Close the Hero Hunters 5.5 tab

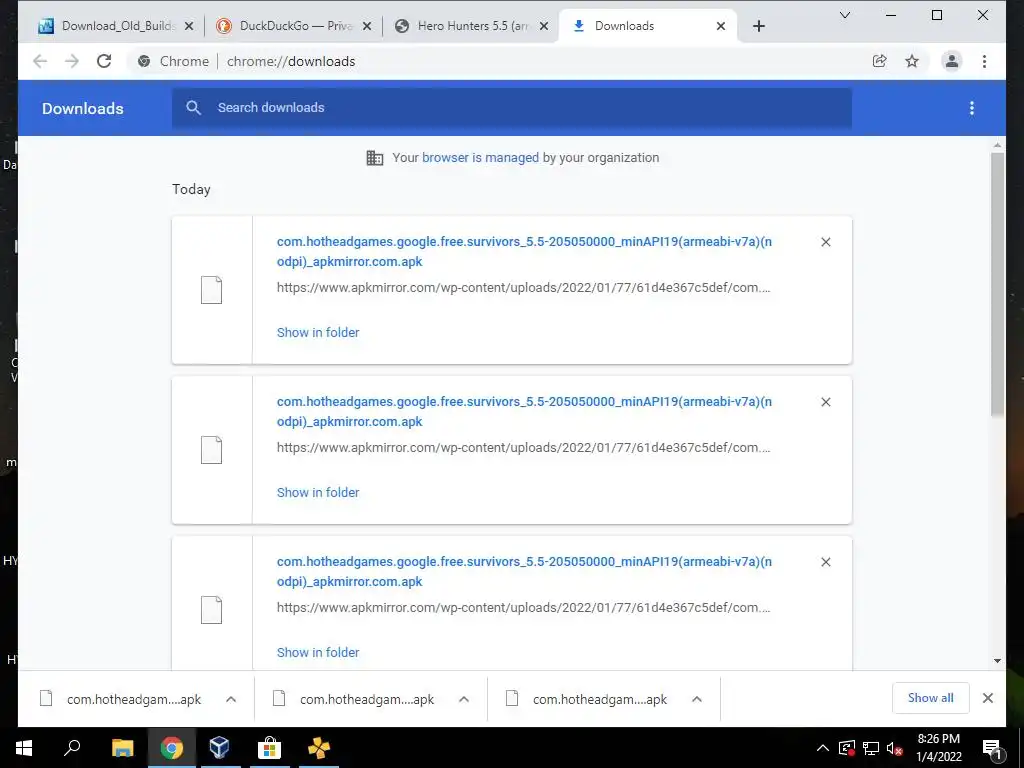point(544,26)
